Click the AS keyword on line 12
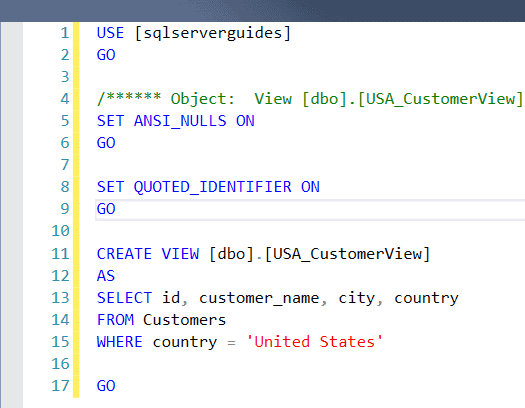525x408 pixels. [106, 276]
